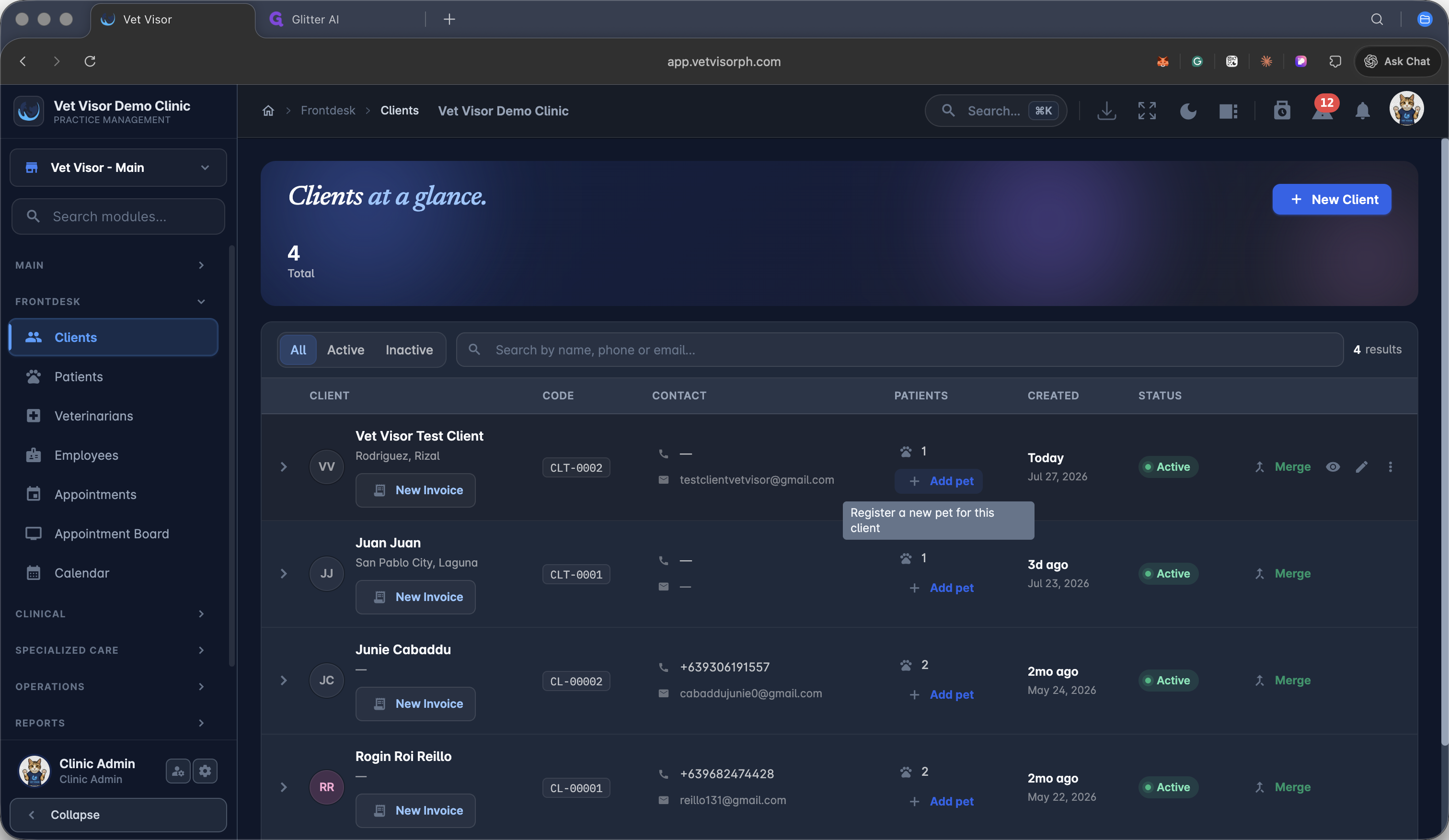The width and height of the screenshot is (1449, 840).
Task: Open a new browser tab
Action: point(449,20)
